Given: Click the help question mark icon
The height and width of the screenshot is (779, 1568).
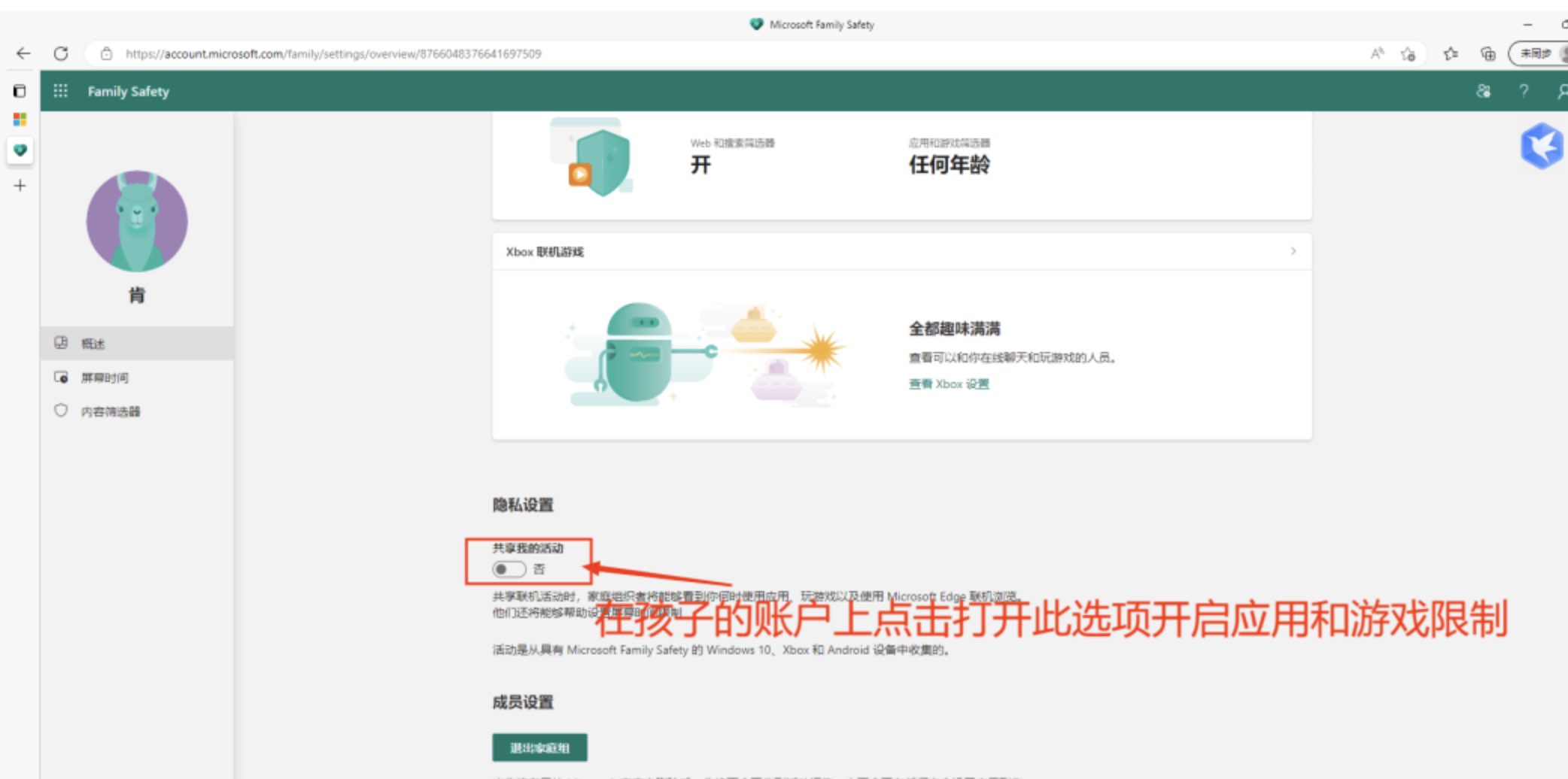Looking at the screenshot, I should (1523, 91).
